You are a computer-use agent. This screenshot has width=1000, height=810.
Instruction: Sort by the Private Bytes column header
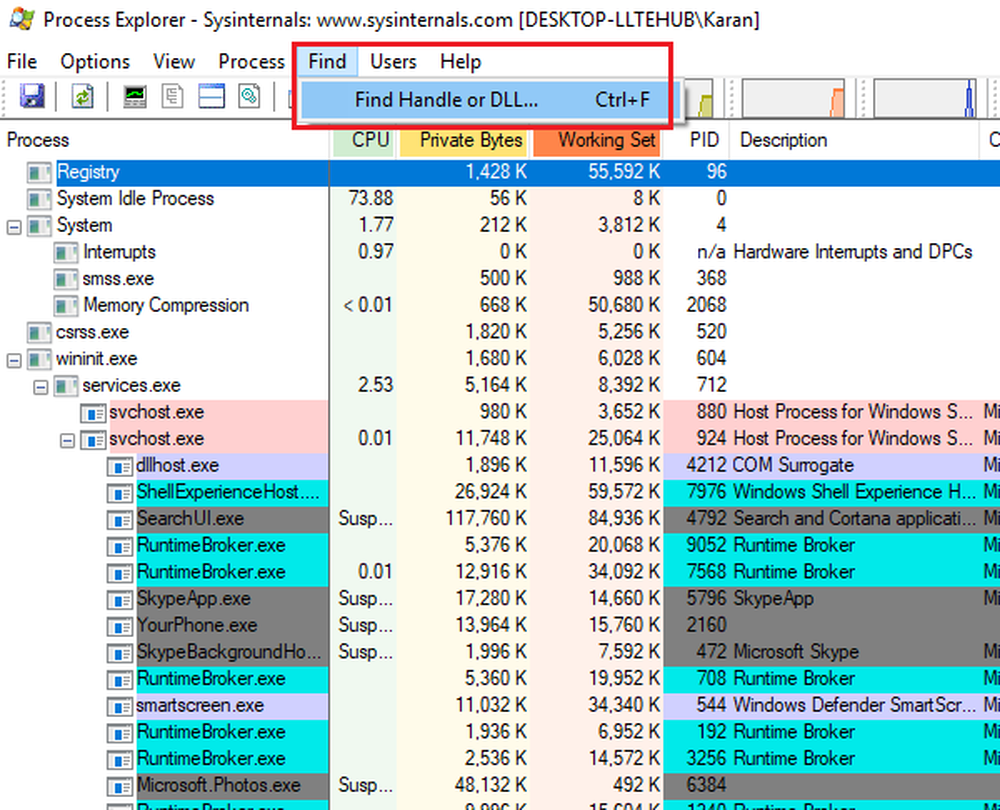(465, 140)
